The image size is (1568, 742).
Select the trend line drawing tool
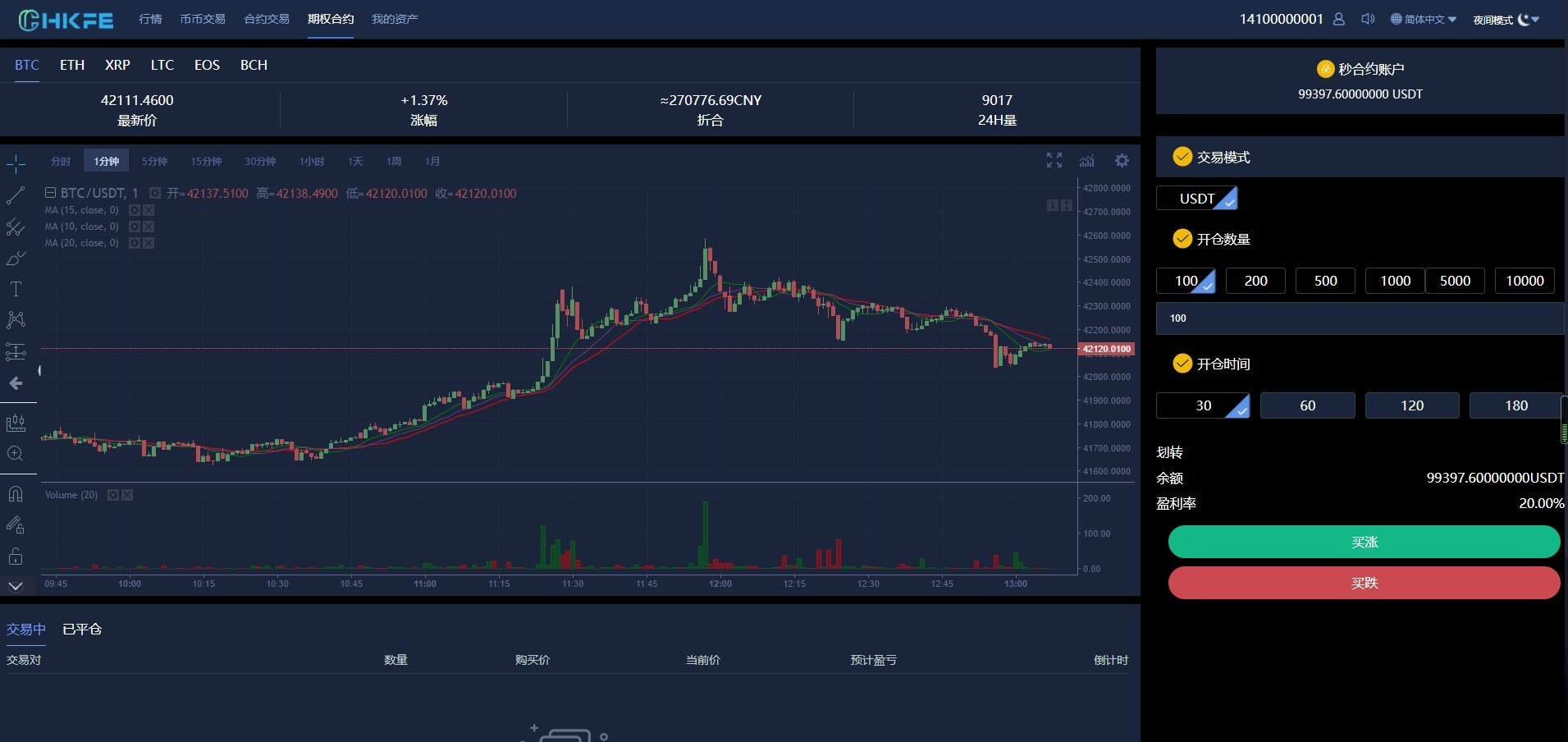coord(15,197)
